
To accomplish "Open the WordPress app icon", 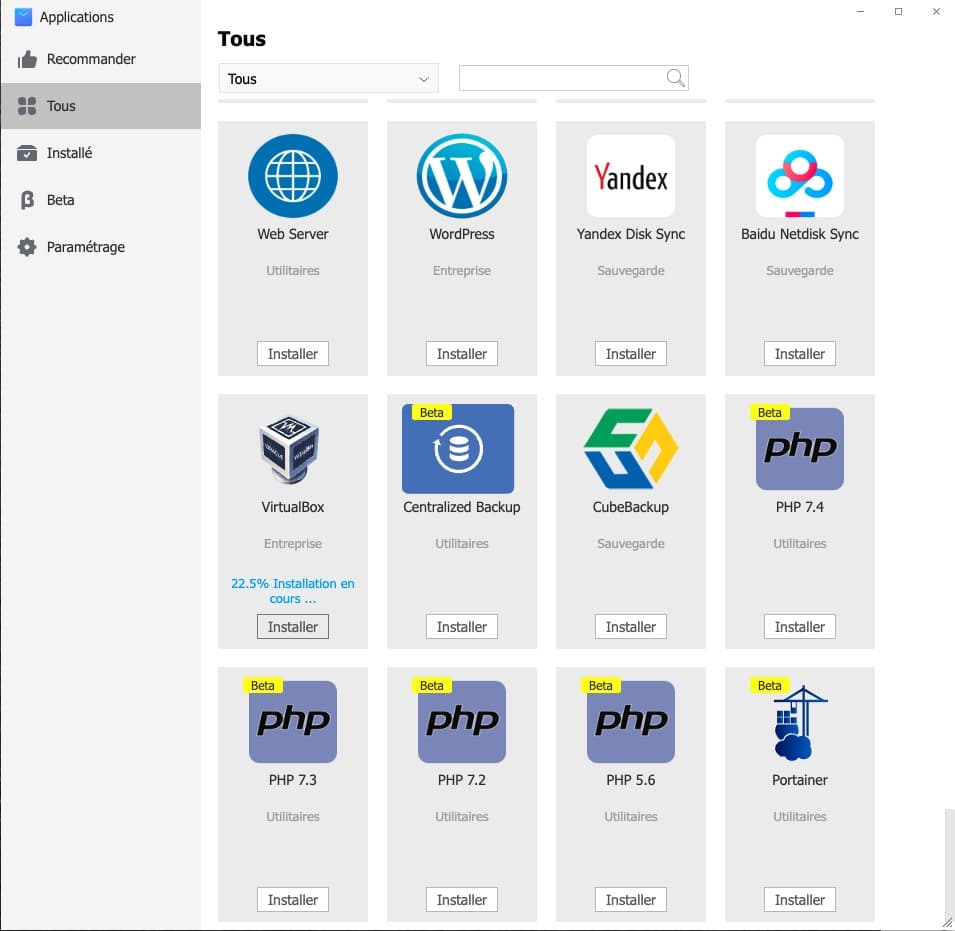I will [x=462, y=176].
